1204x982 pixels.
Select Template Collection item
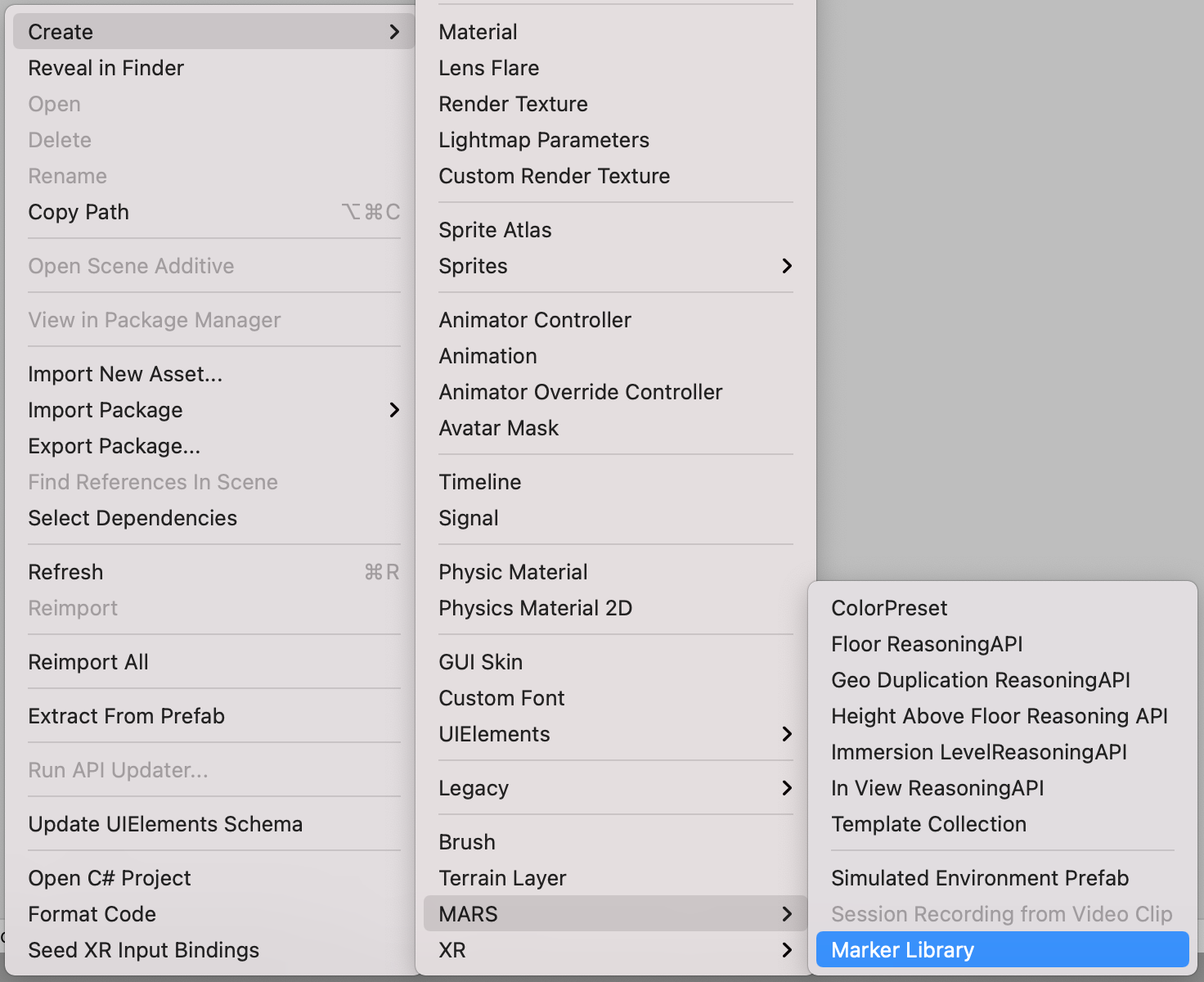[x=928, y=824]
